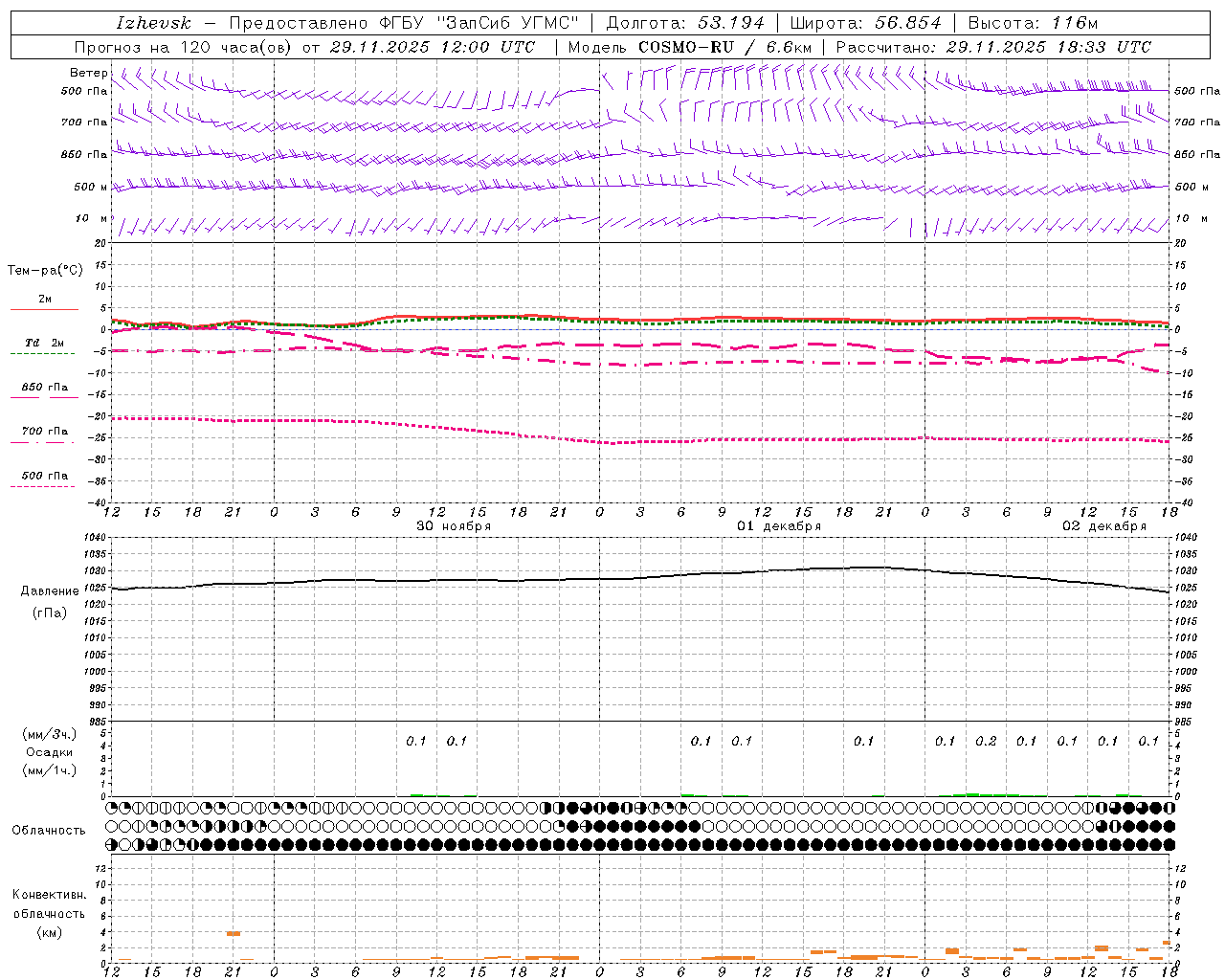
Task: Click the 0.2 precipitation value
Action: pyautogui.click(x=986, y=741)
